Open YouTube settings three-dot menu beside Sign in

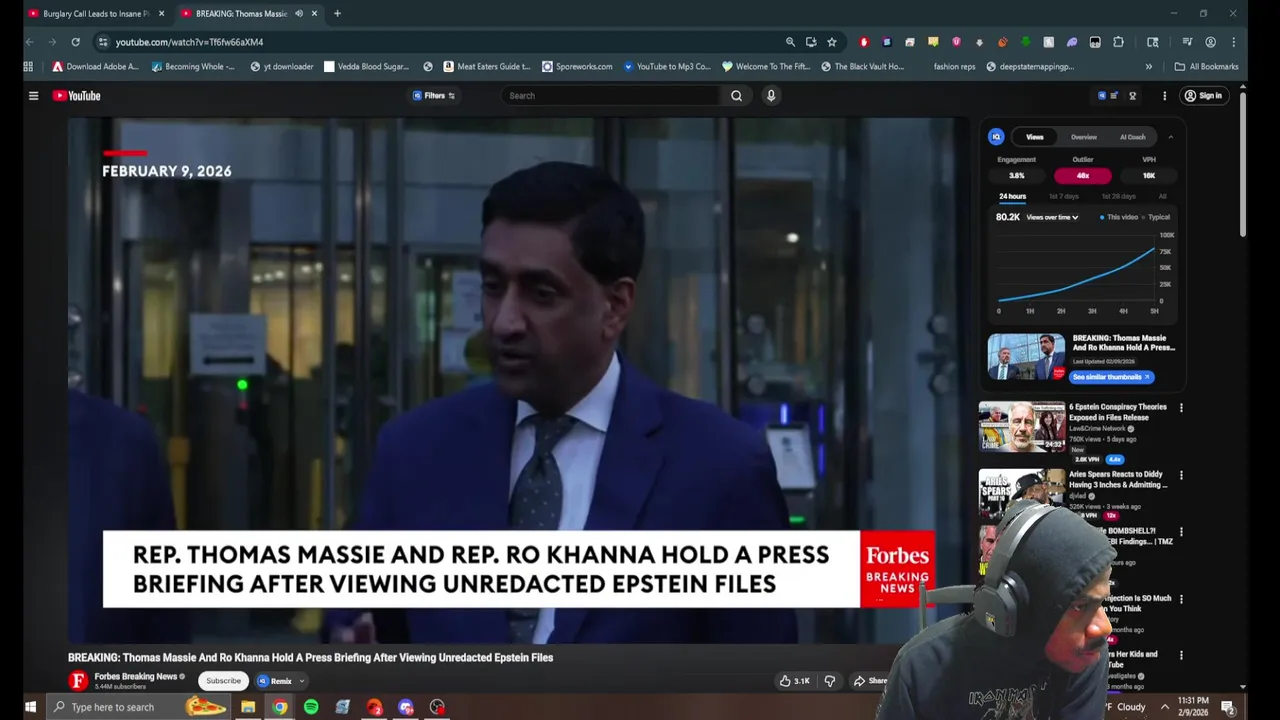click(1164, 96)
